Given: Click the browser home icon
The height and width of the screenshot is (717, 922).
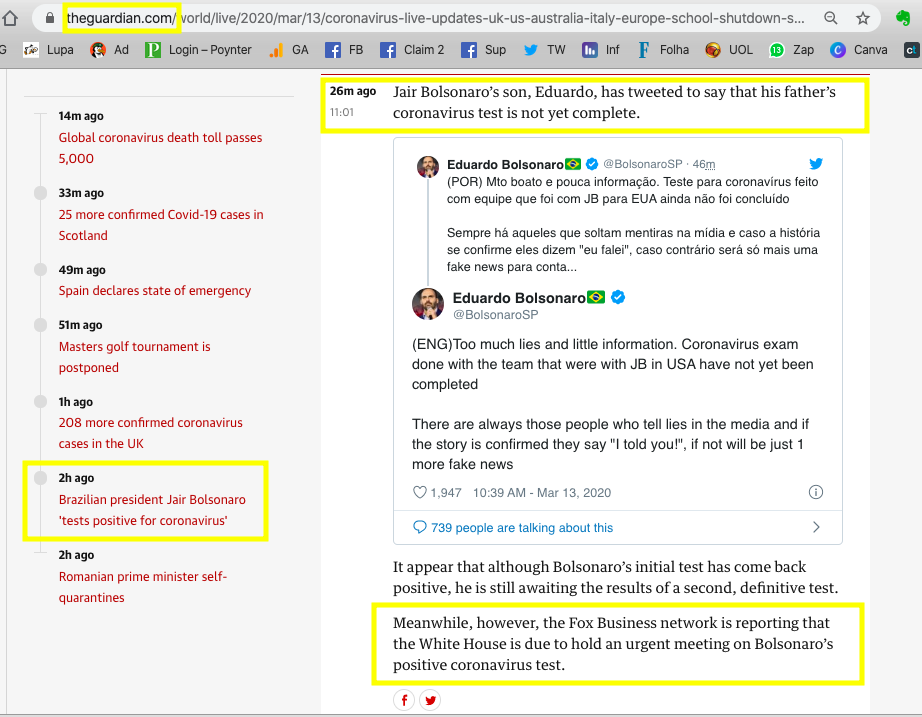Looking at the screenshot, I should (10, 18).
